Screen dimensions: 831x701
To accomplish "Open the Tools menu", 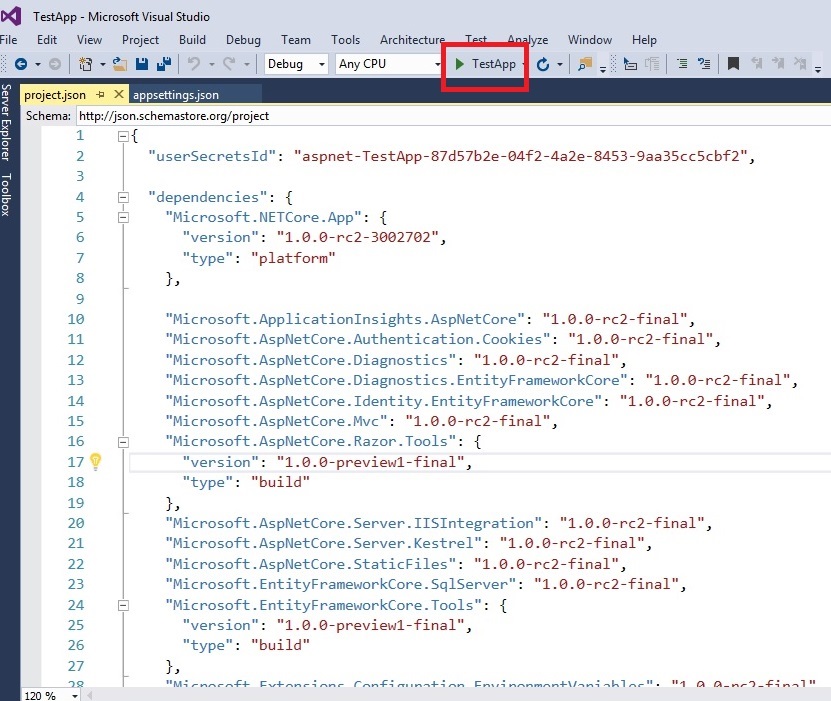I will (x=346, y=40).
